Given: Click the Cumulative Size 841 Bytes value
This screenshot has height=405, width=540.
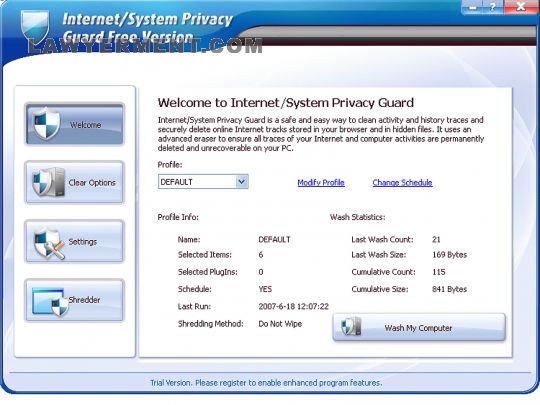Looking at the screenshot, I should point(449,289).
